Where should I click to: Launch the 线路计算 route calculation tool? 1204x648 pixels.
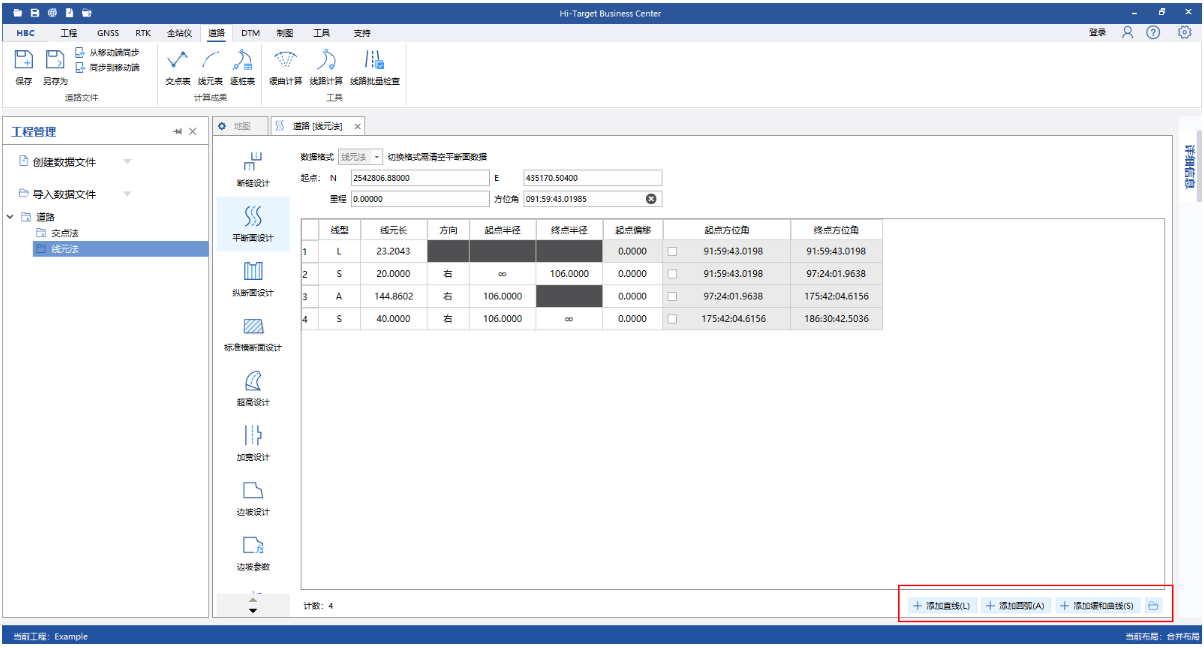(x=325, y=66)
